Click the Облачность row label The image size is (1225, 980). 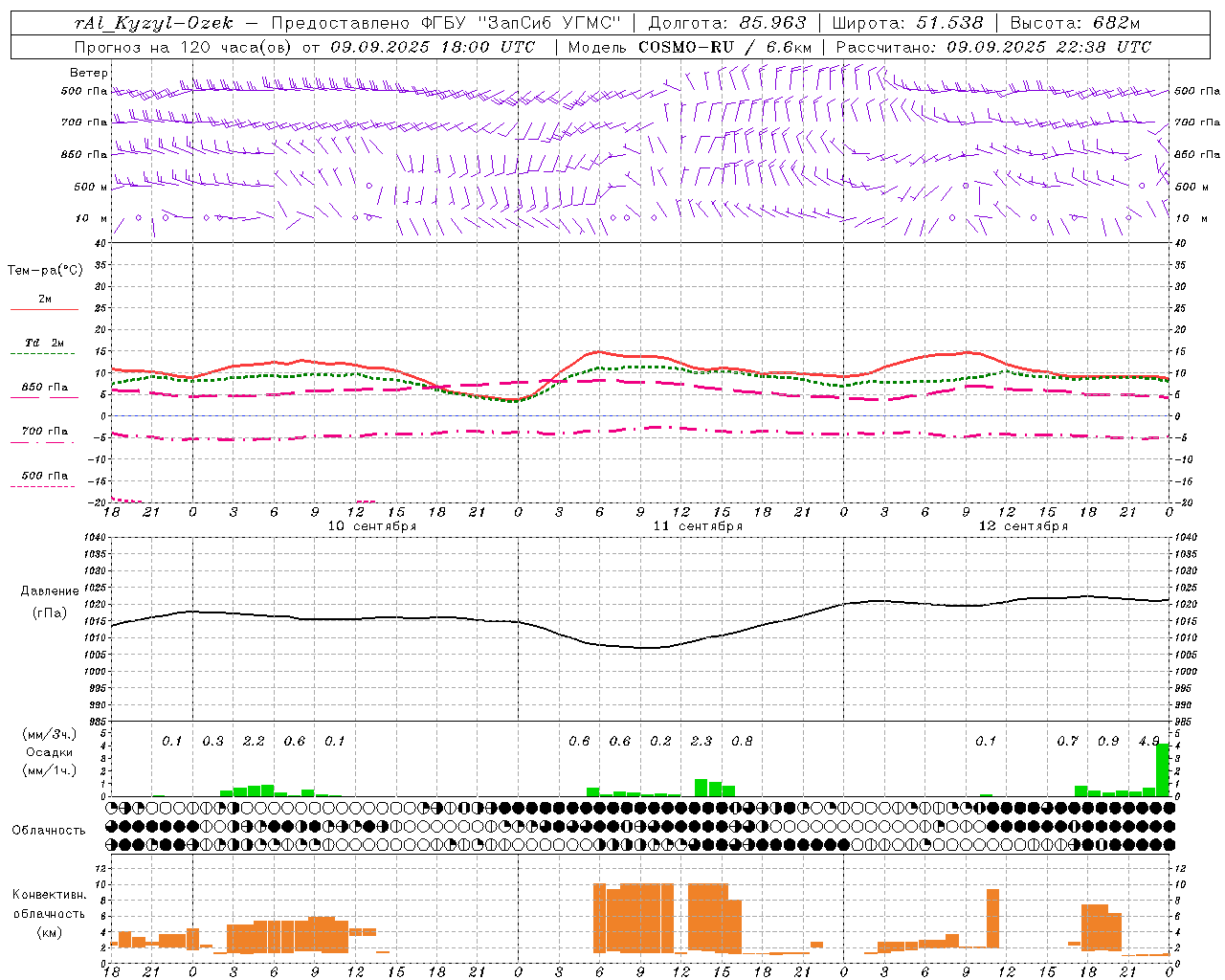49,831
